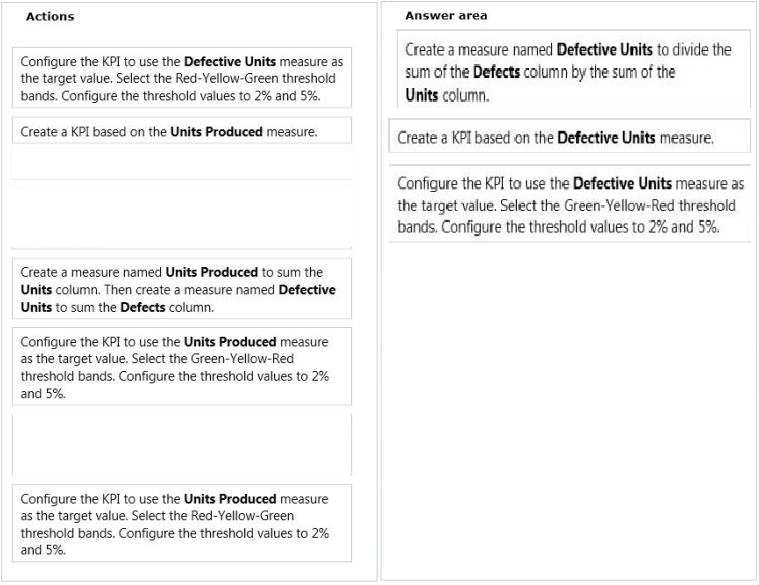Click the Actions panel heading
The height and width of the screenshot is (585, 759).
click(x=50, y=16)
